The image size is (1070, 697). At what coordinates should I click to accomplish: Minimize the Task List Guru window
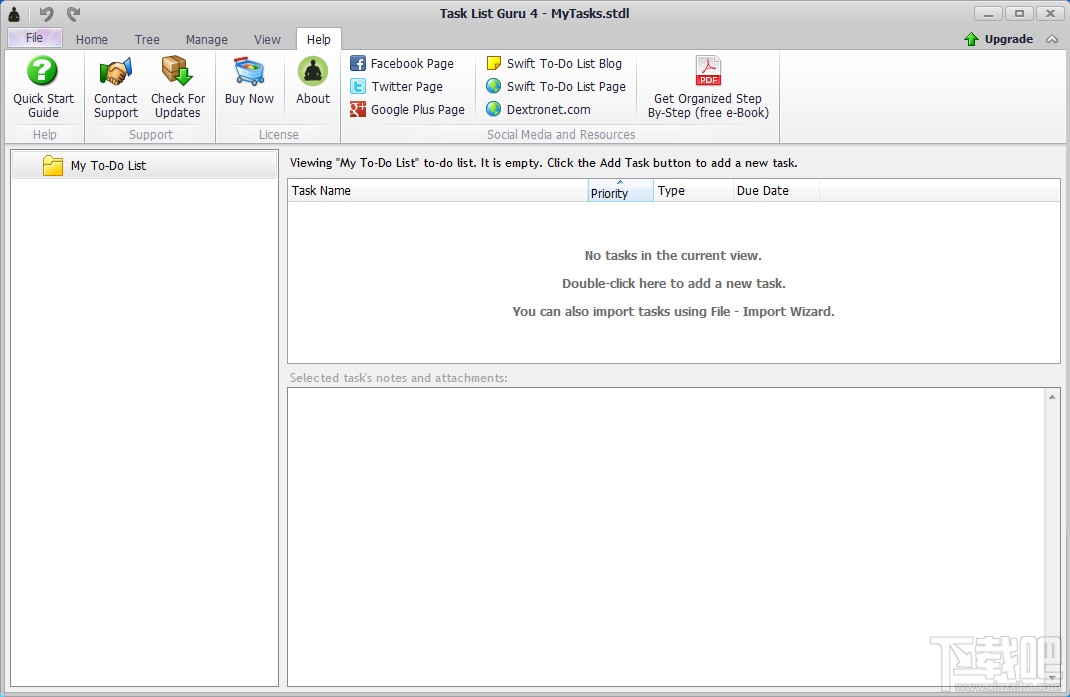coord(987,14)
